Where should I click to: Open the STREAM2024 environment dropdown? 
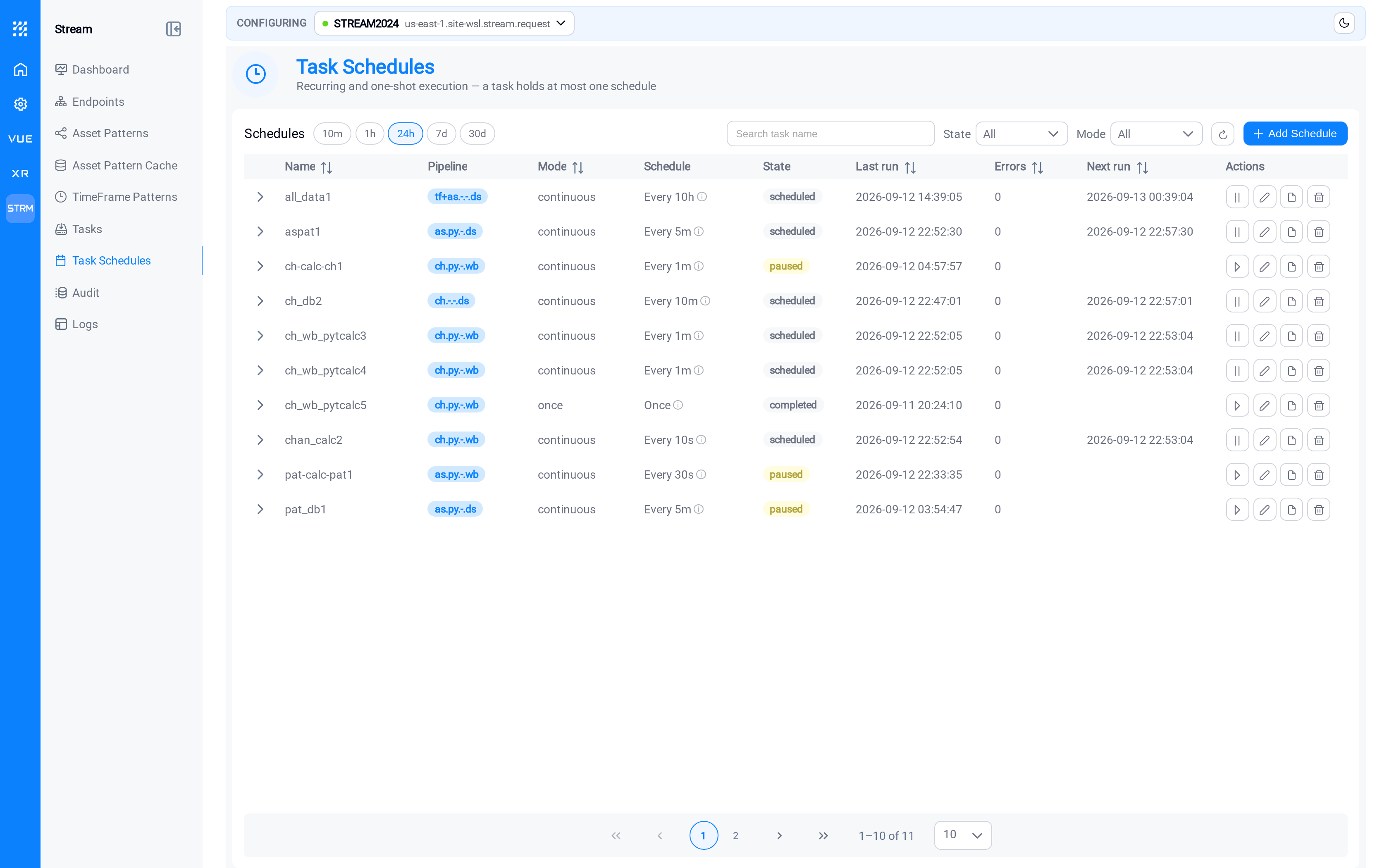(x=444, y=24)
